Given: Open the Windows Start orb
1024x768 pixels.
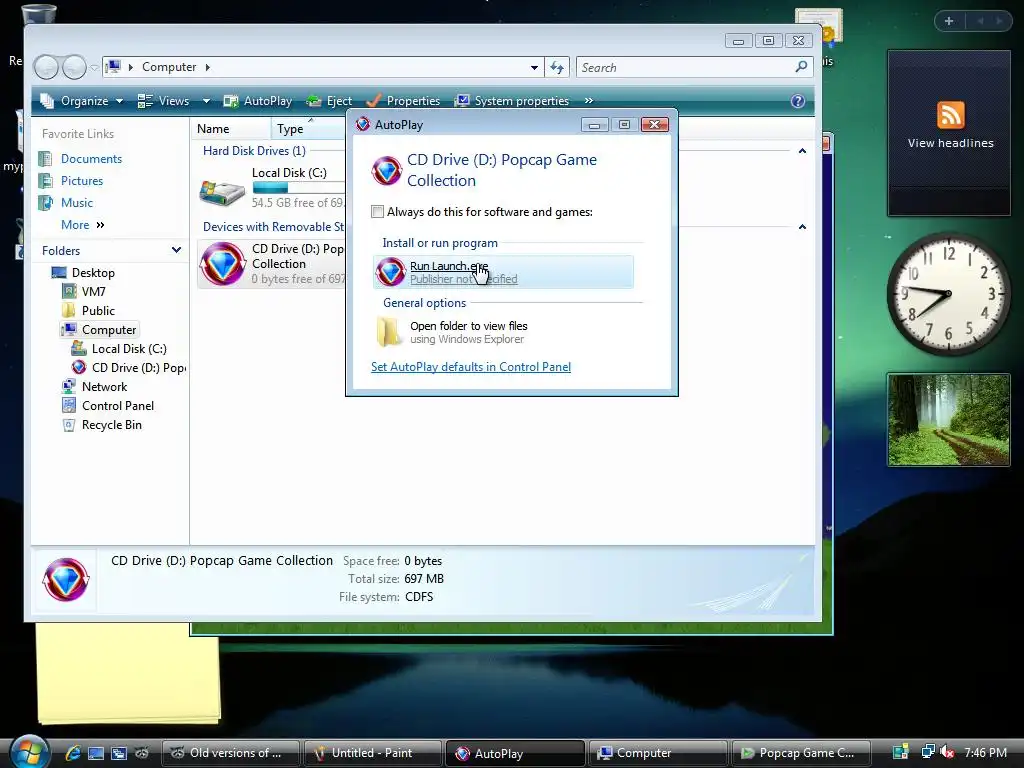Looking at the screenshot, I should point(29,752).
